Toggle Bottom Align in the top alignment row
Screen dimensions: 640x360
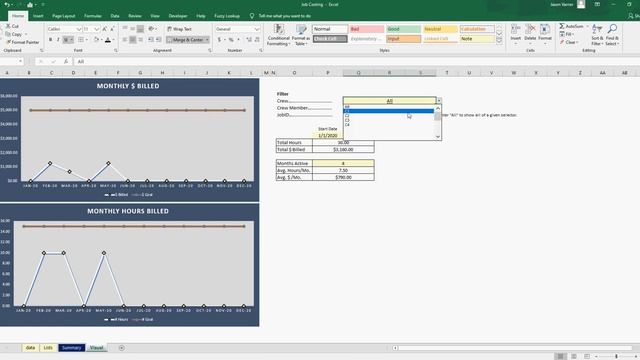[x=140, y=29]
